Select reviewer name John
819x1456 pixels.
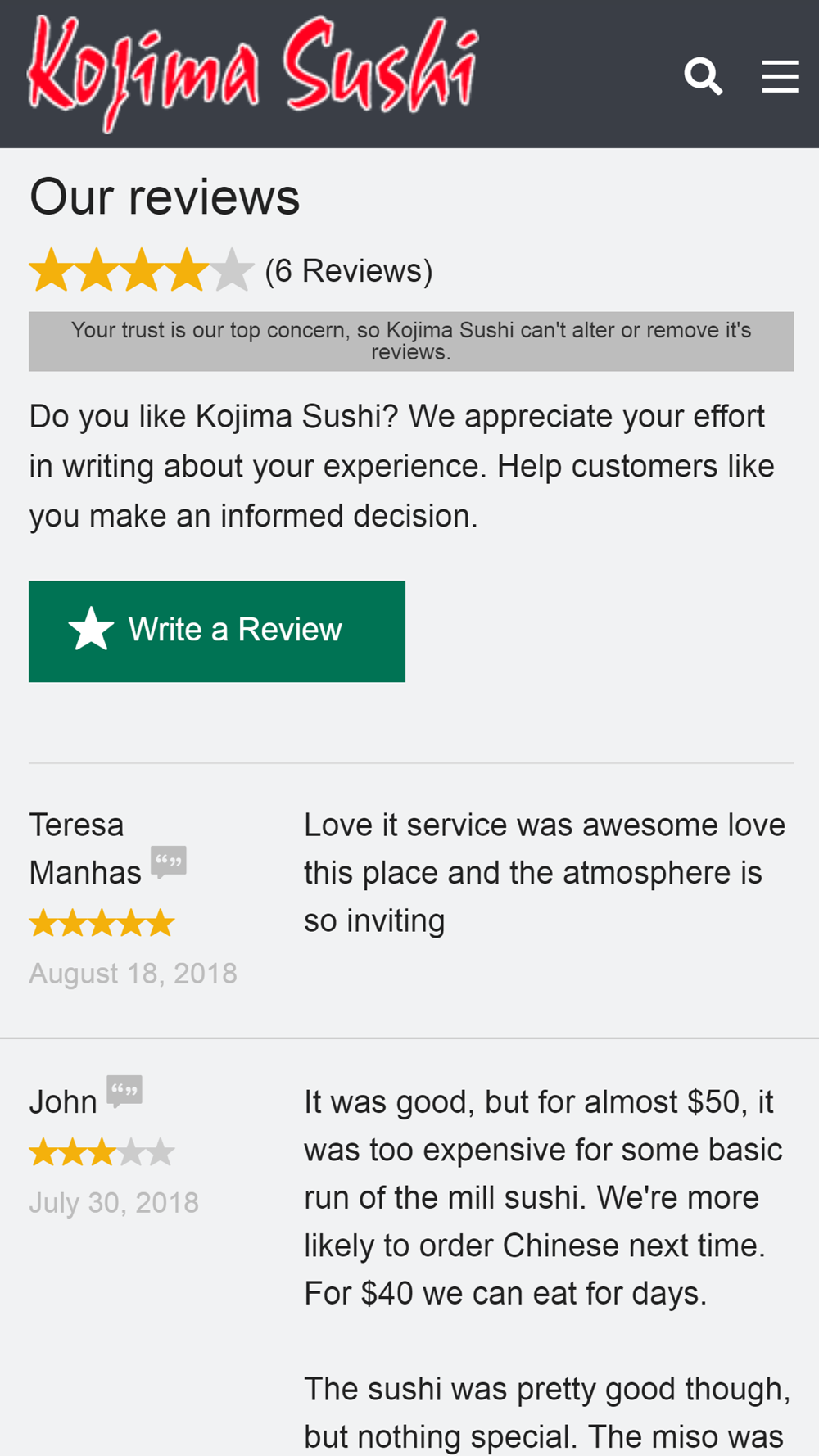tap(63, 1102)
